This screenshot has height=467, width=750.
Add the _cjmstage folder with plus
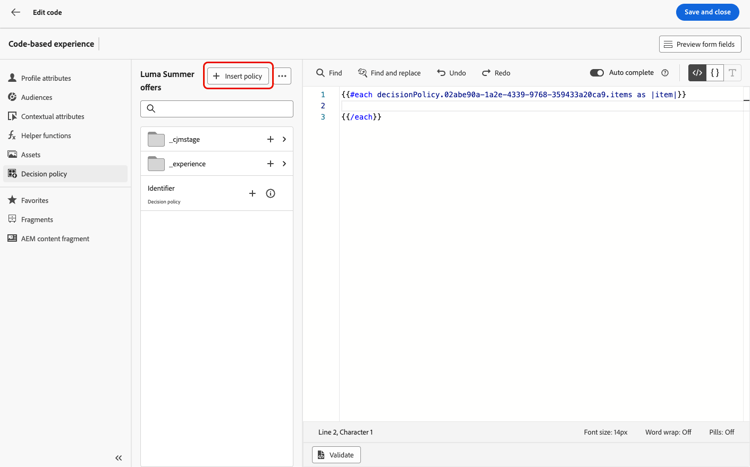270,139
